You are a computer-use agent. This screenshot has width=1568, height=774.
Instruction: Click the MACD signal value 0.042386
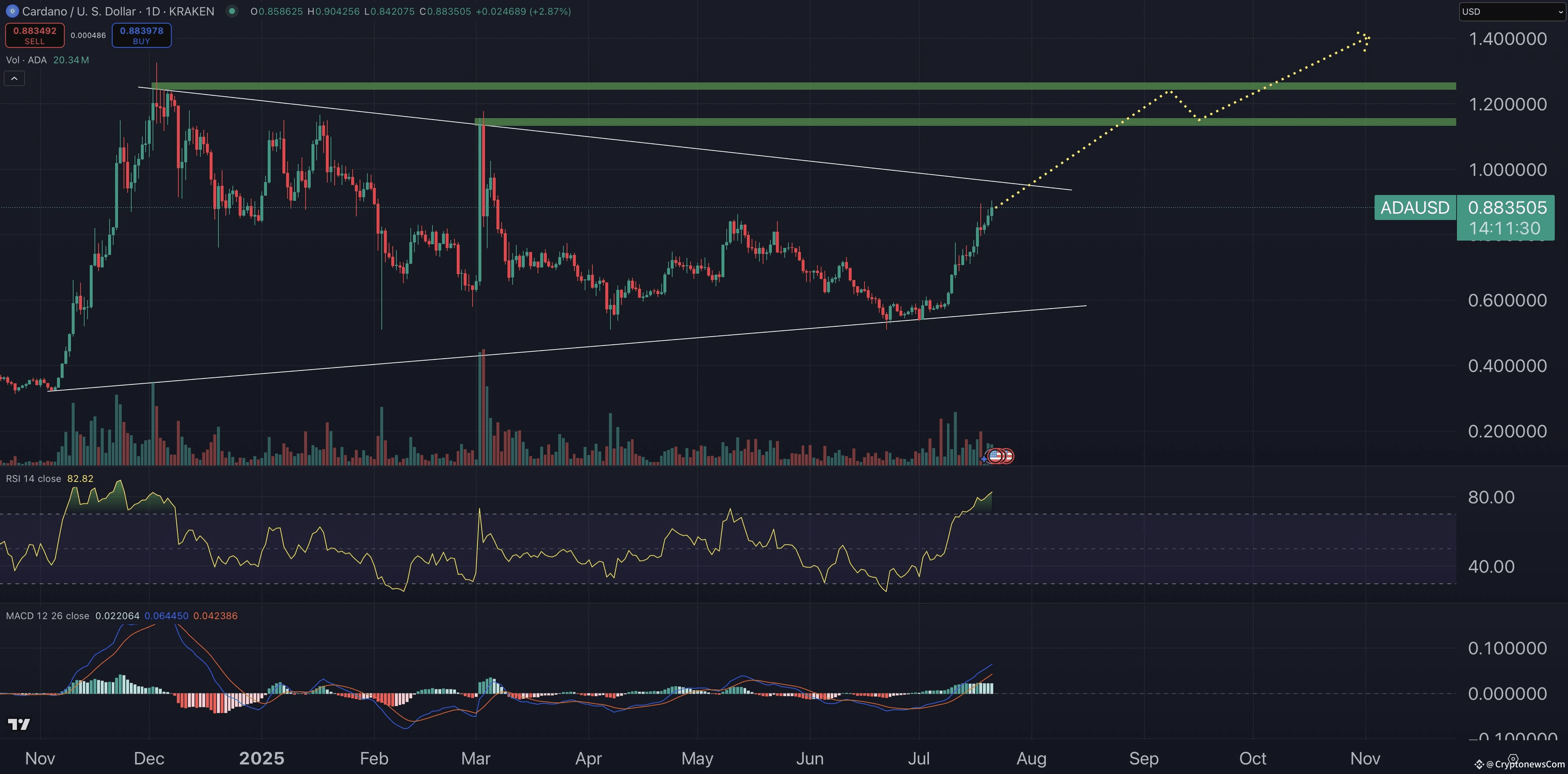(215, 616)
